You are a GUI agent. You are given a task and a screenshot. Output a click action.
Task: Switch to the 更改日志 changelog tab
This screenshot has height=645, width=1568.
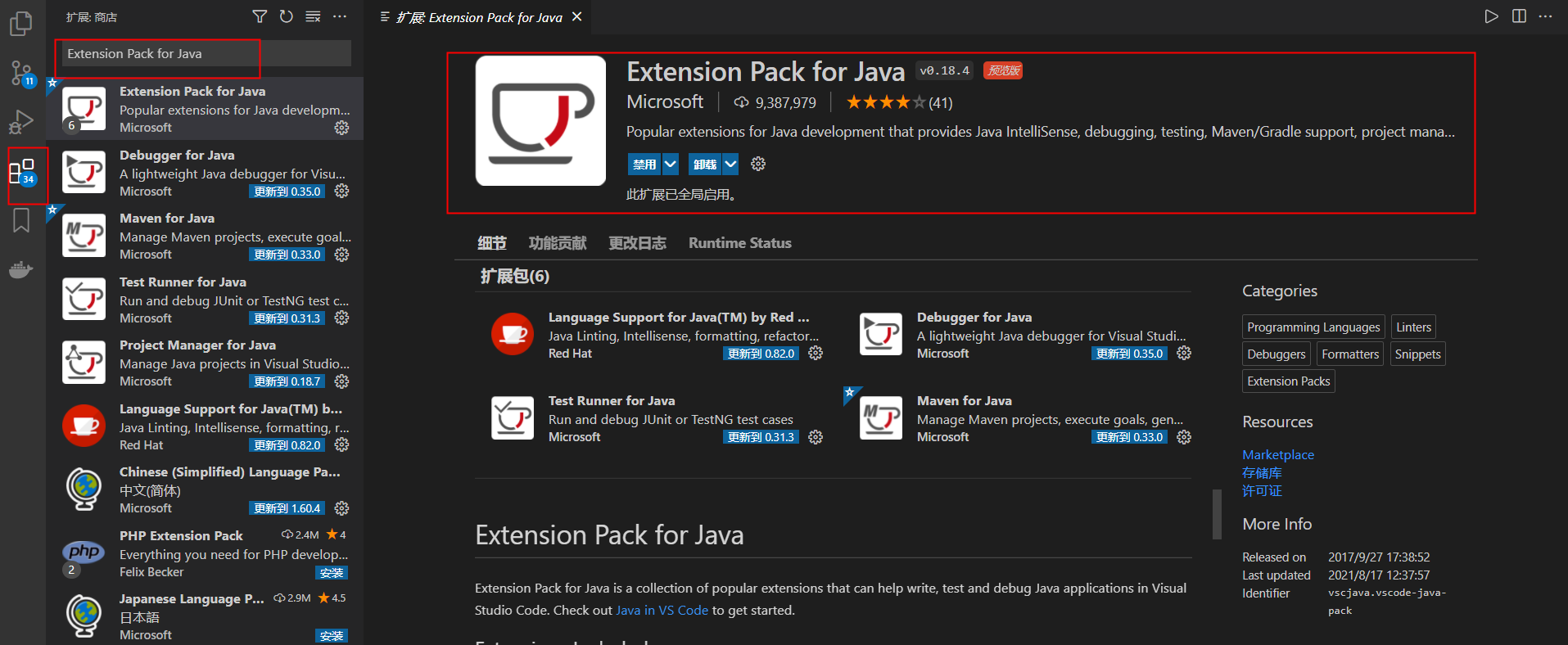pyautogui.click(x=637, y=243)
